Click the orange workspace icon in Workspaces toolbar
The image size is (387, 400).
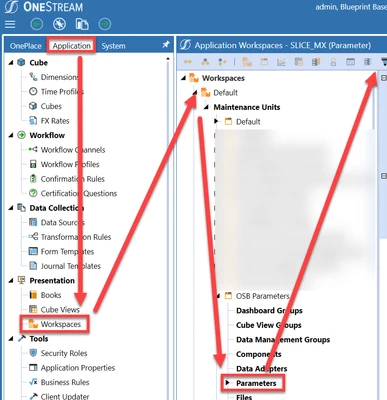247,62
